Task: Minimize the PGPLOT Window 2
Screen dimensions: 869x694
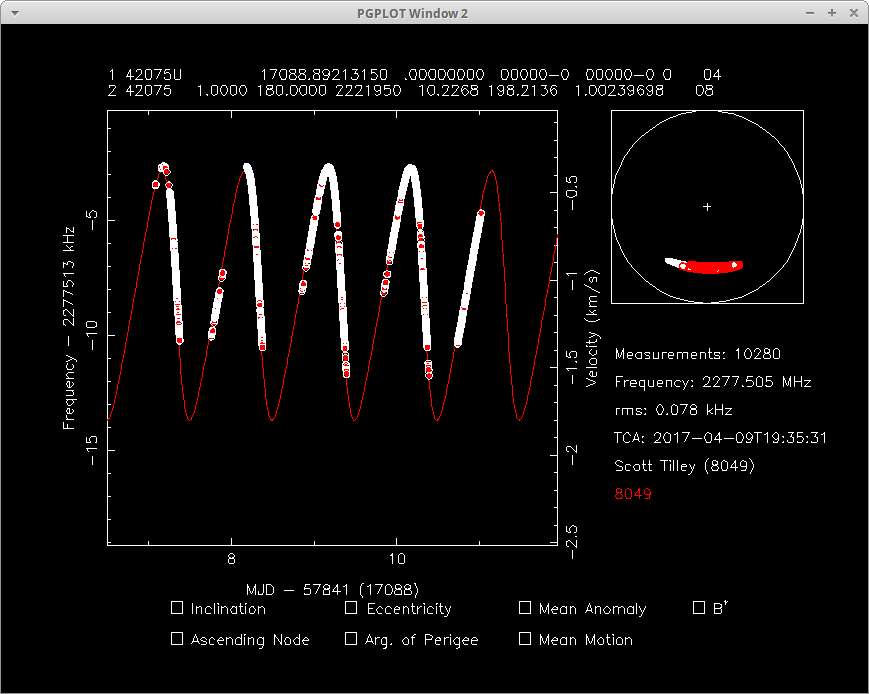Action: pyautogui.click(x=810, y=13)
